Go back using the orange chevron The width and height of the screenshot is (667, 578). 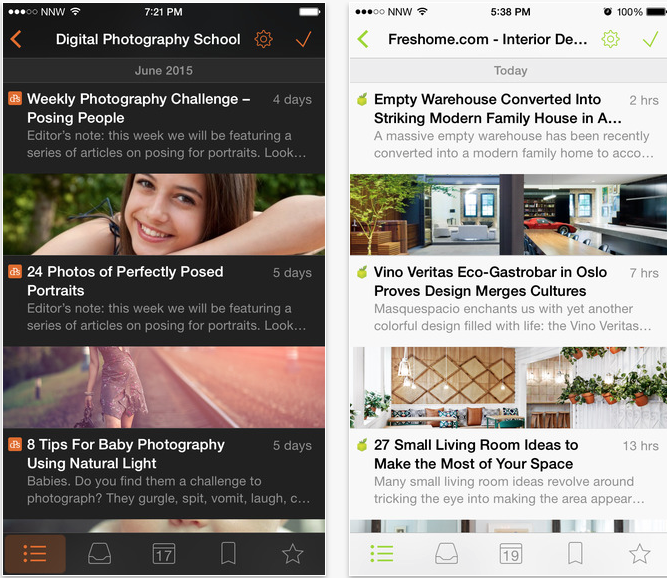[16, 39]
